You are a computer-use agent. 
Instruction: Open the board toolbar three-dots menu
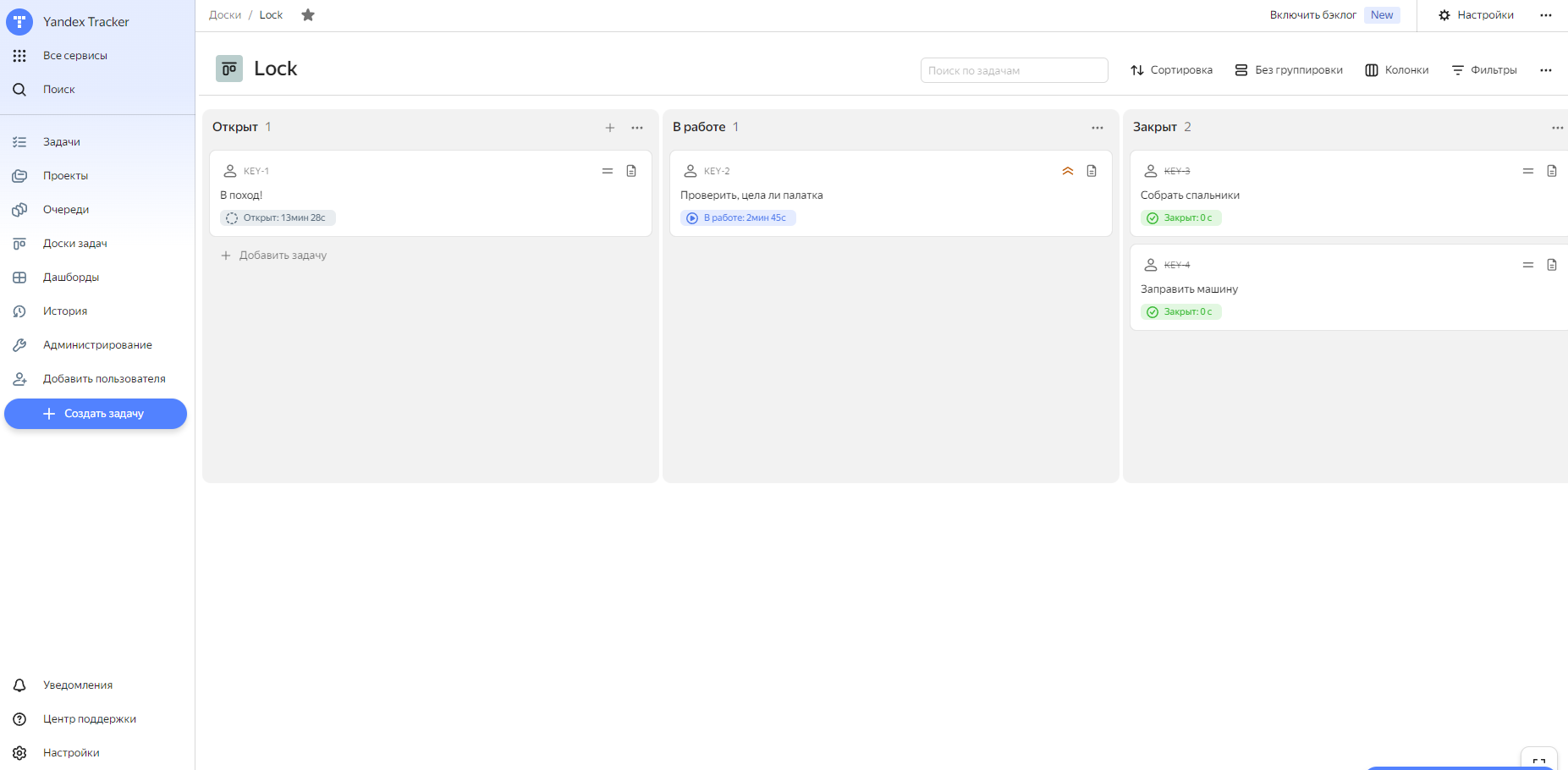click(1546, 70)
